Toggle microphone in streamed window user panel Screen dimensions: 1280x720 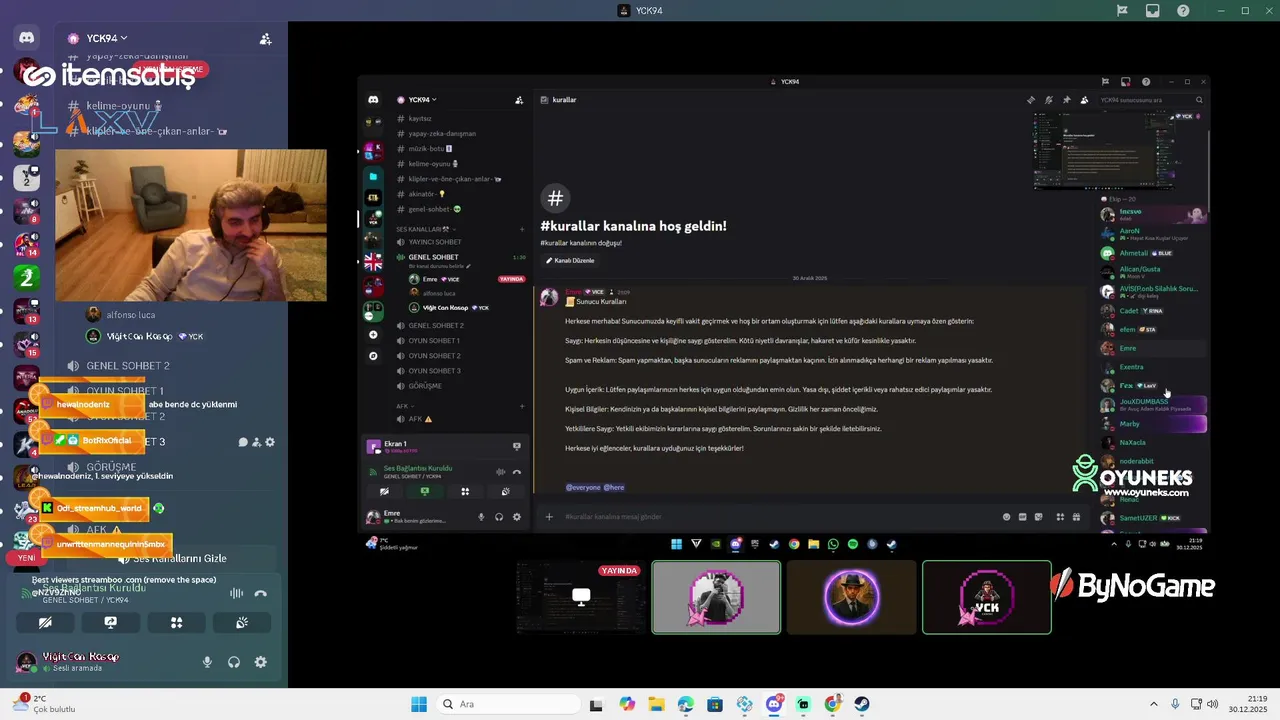pyautogui.click(x=481, y=517)
